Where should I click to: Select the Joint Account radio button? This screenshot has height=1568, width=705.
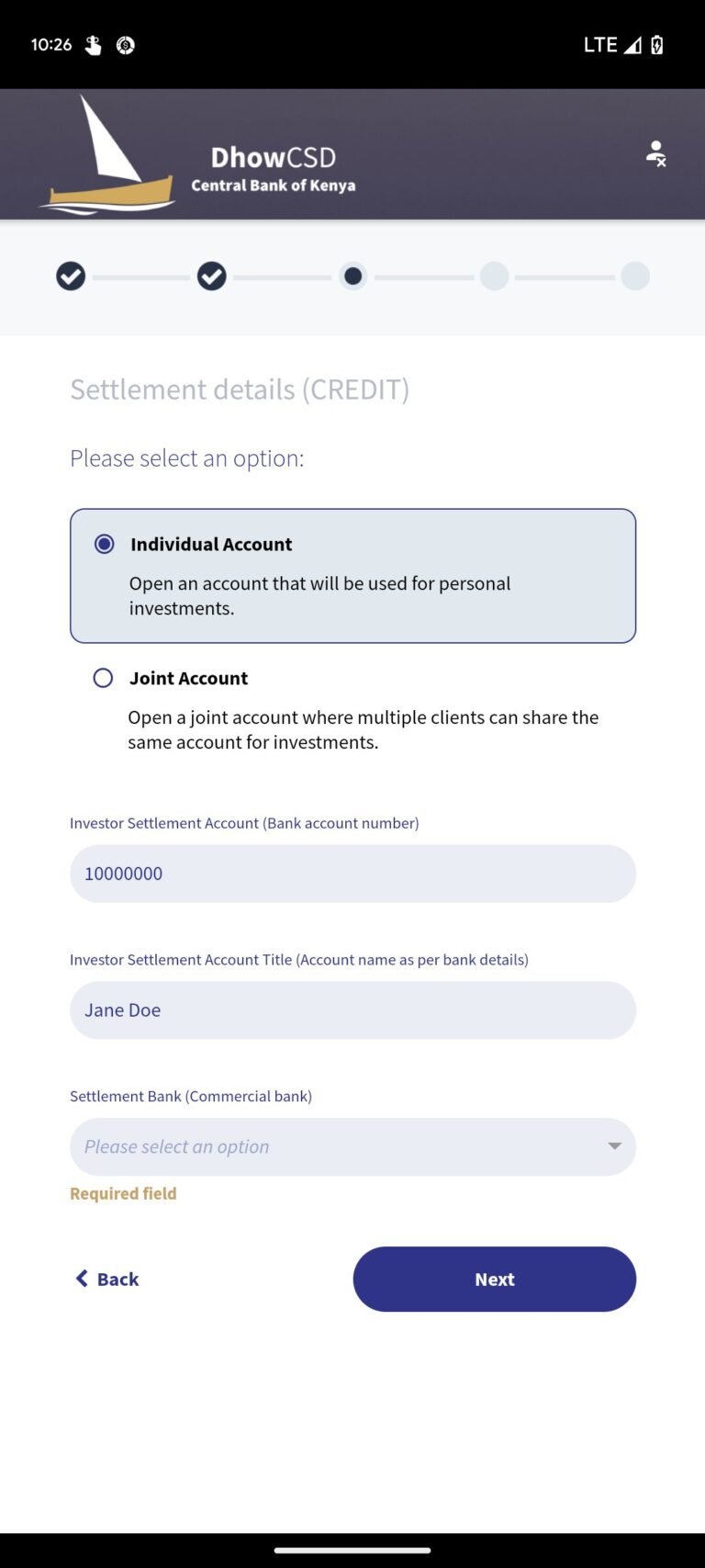pyautogui.click(x=103, y=678)
